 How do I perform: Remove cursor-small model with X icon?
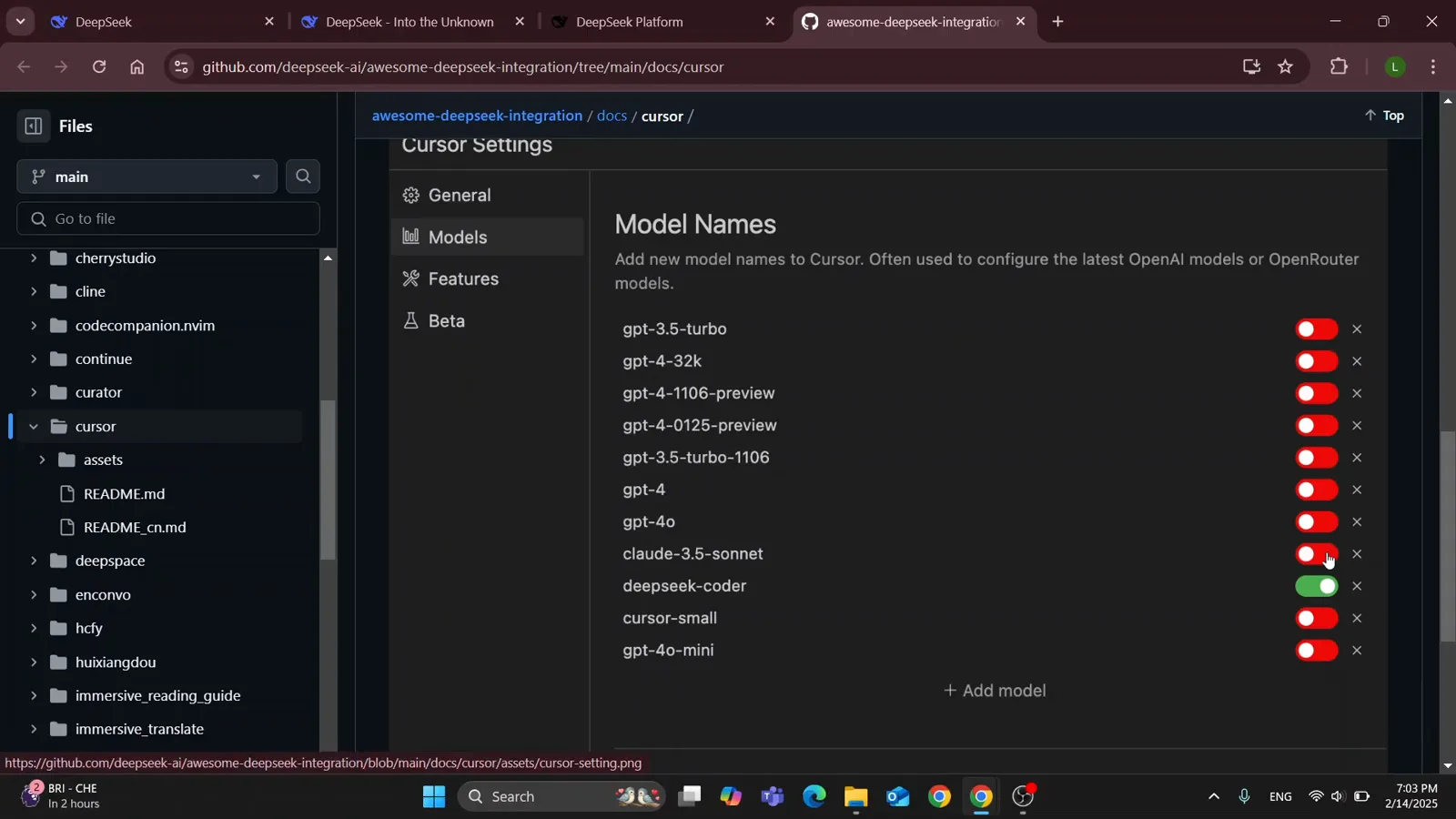[x=1357, y=619]
